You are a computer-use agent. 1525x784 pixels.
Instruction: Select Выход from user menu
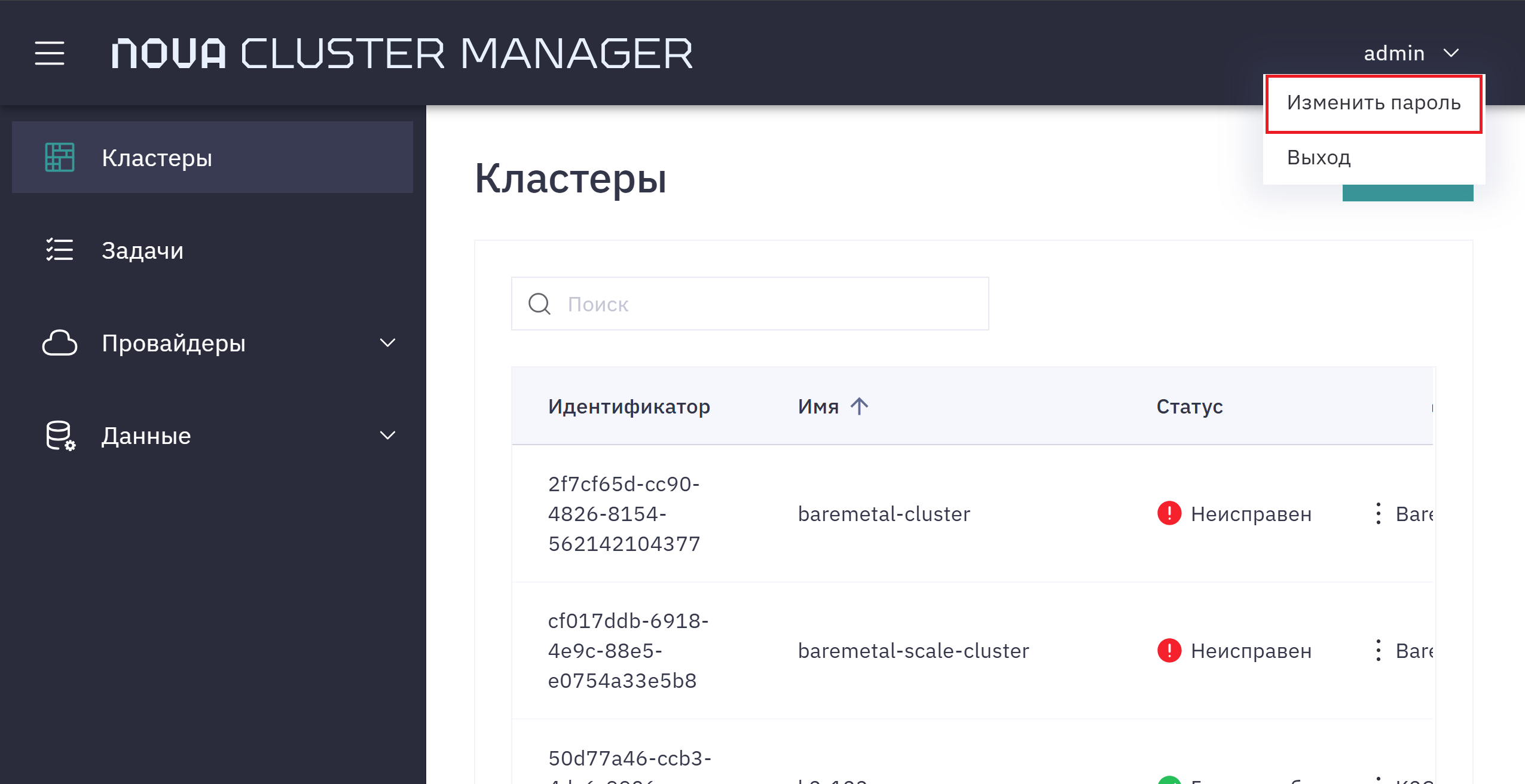click(x=1374, y=158)
